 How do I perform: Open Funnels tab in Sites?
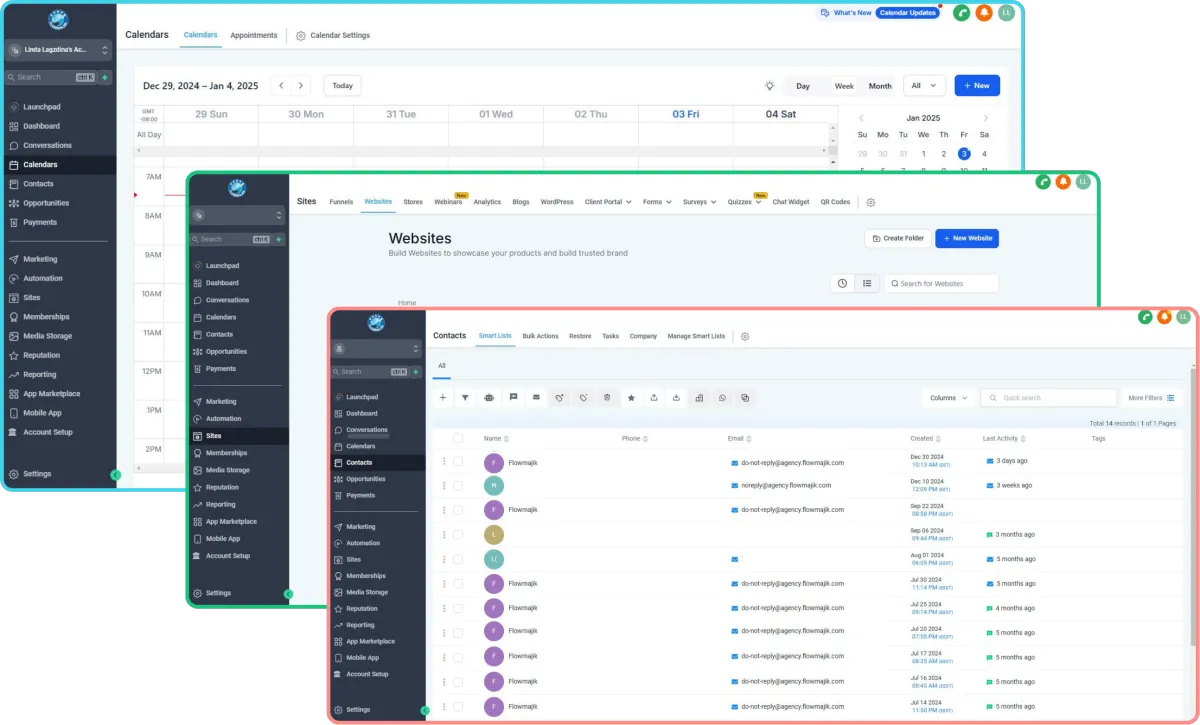[x=341, y=202]
